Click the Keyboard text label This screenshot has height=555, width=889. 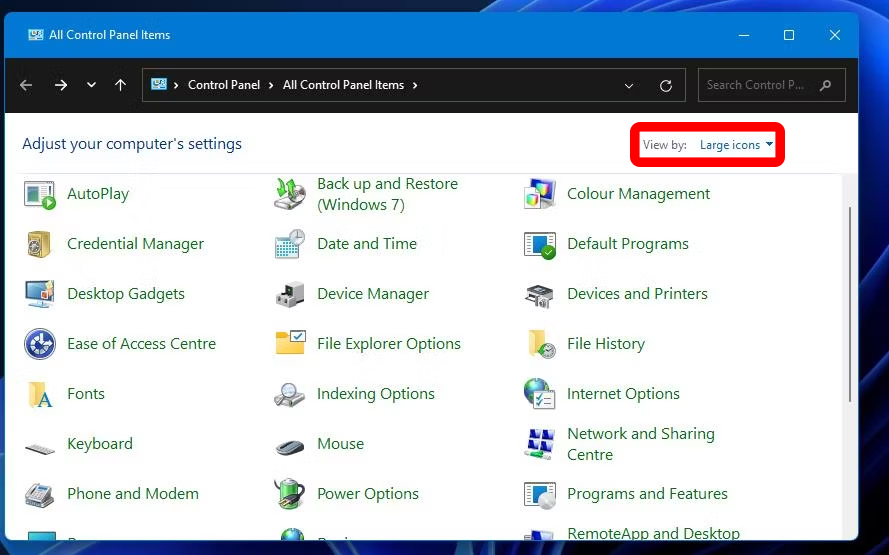pyautogui.click(x=100, y=443)
